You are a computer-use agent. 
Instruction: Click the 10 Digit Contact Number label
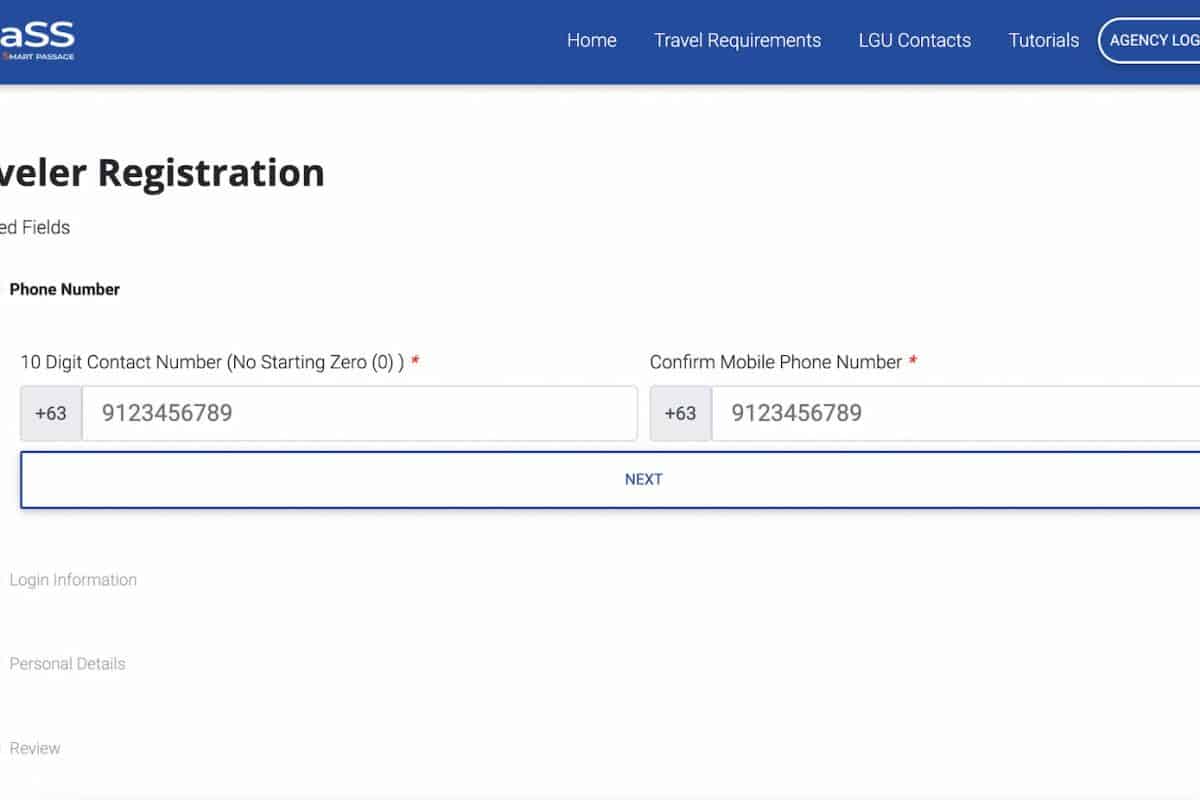(212, 362)
